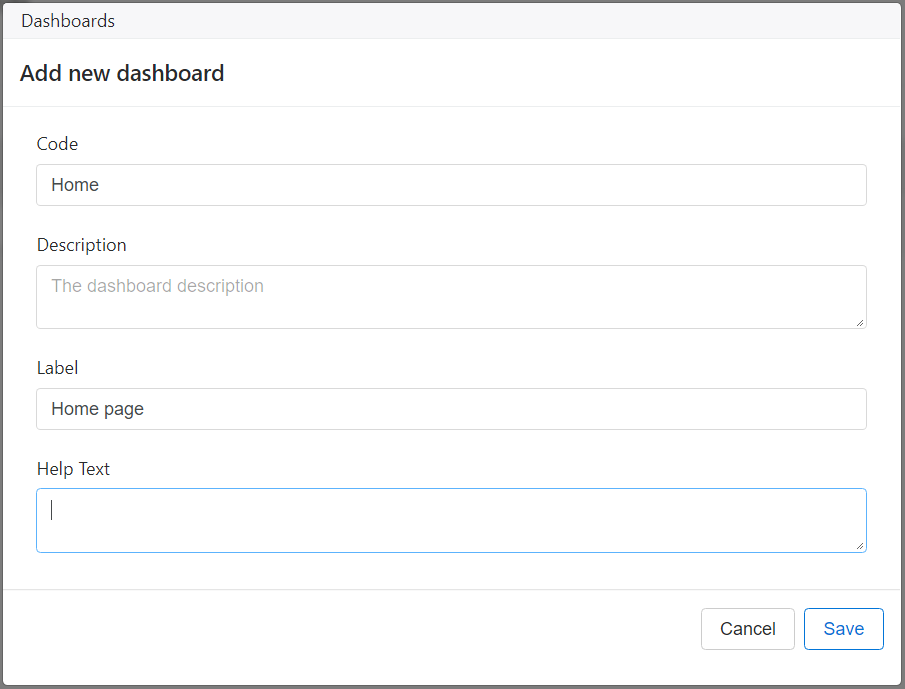Select the Home page text in Label field

pos(97,409)
